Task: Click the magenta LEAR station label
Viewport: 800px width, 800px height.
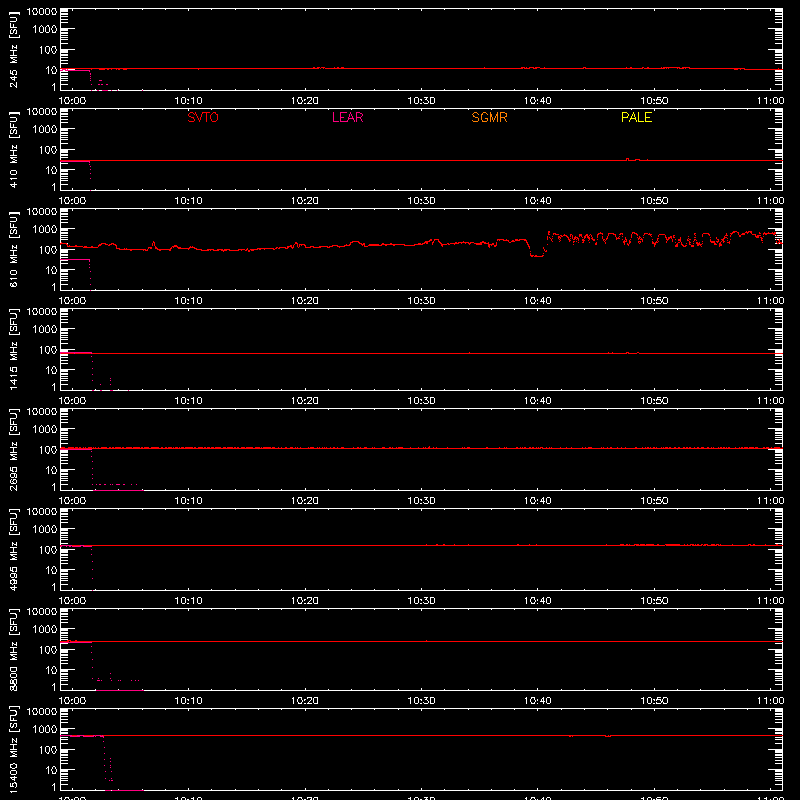Action: [x=347, y=117]
